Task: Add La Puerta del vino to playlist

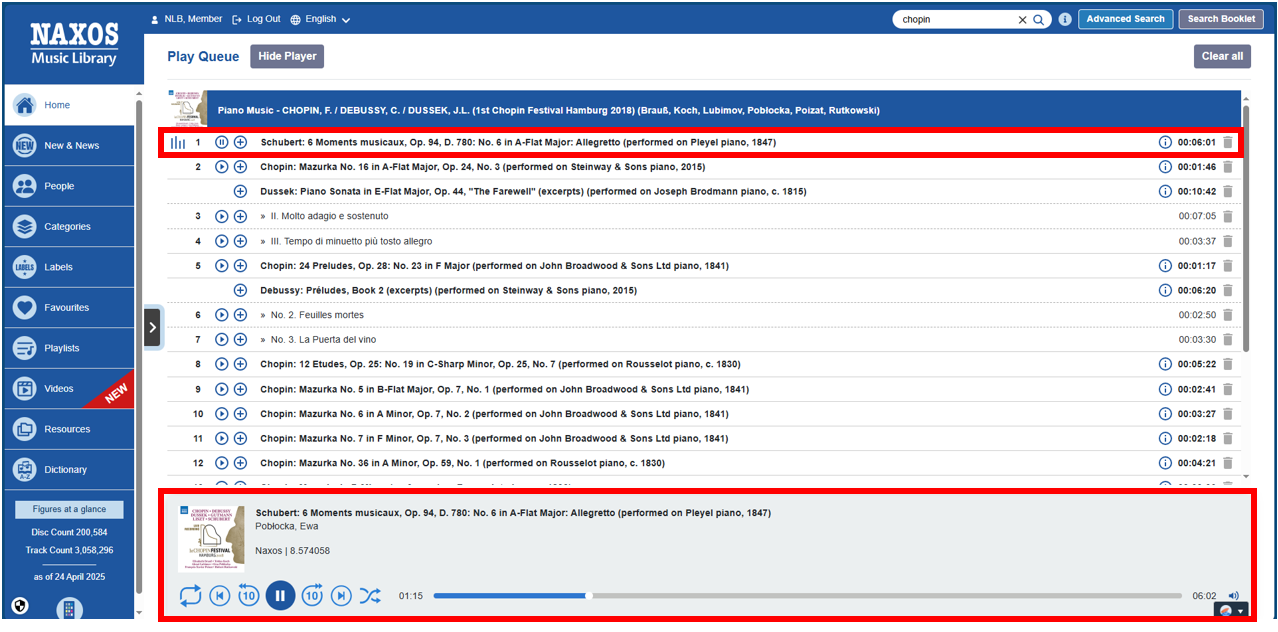Action: tap(240, 340)
